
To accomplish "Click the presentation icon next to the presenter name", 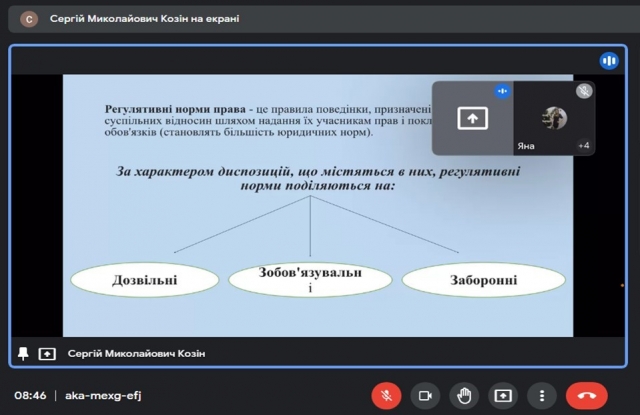I will pyautogui.click(x=47, y=354).
